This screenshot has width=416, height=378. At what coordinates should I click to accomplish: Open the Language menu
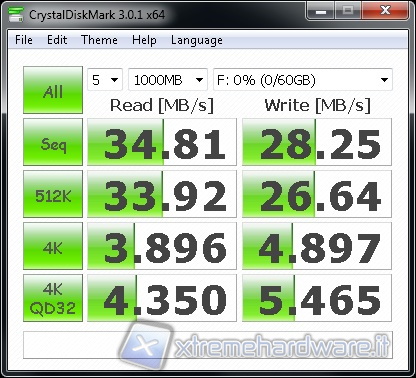click(x=197, y=40)
